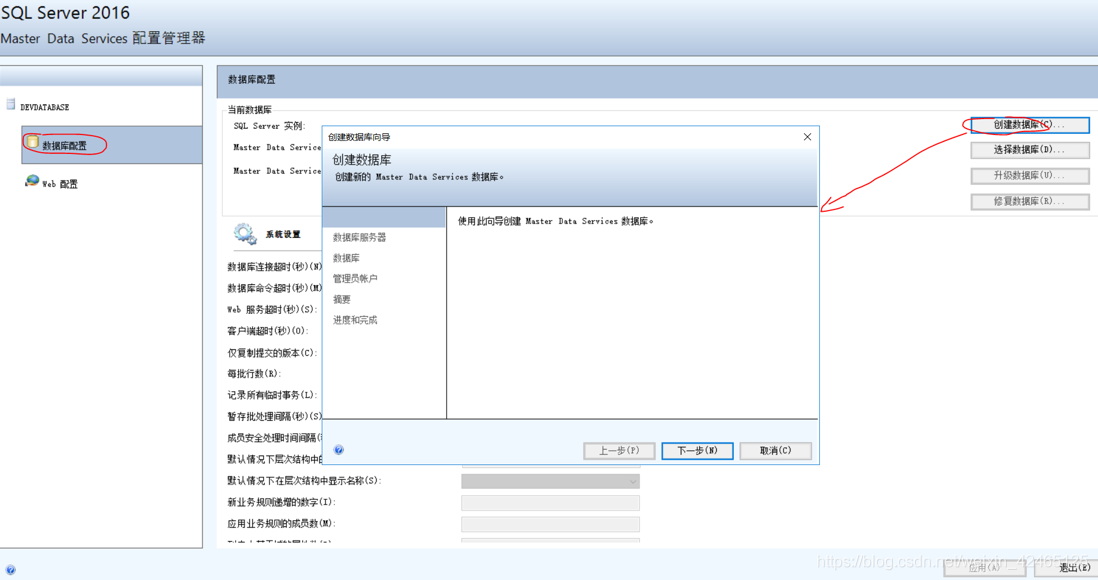Select the 数据库服务器 wizard step

pyautogui.click(x=359, y=237)
